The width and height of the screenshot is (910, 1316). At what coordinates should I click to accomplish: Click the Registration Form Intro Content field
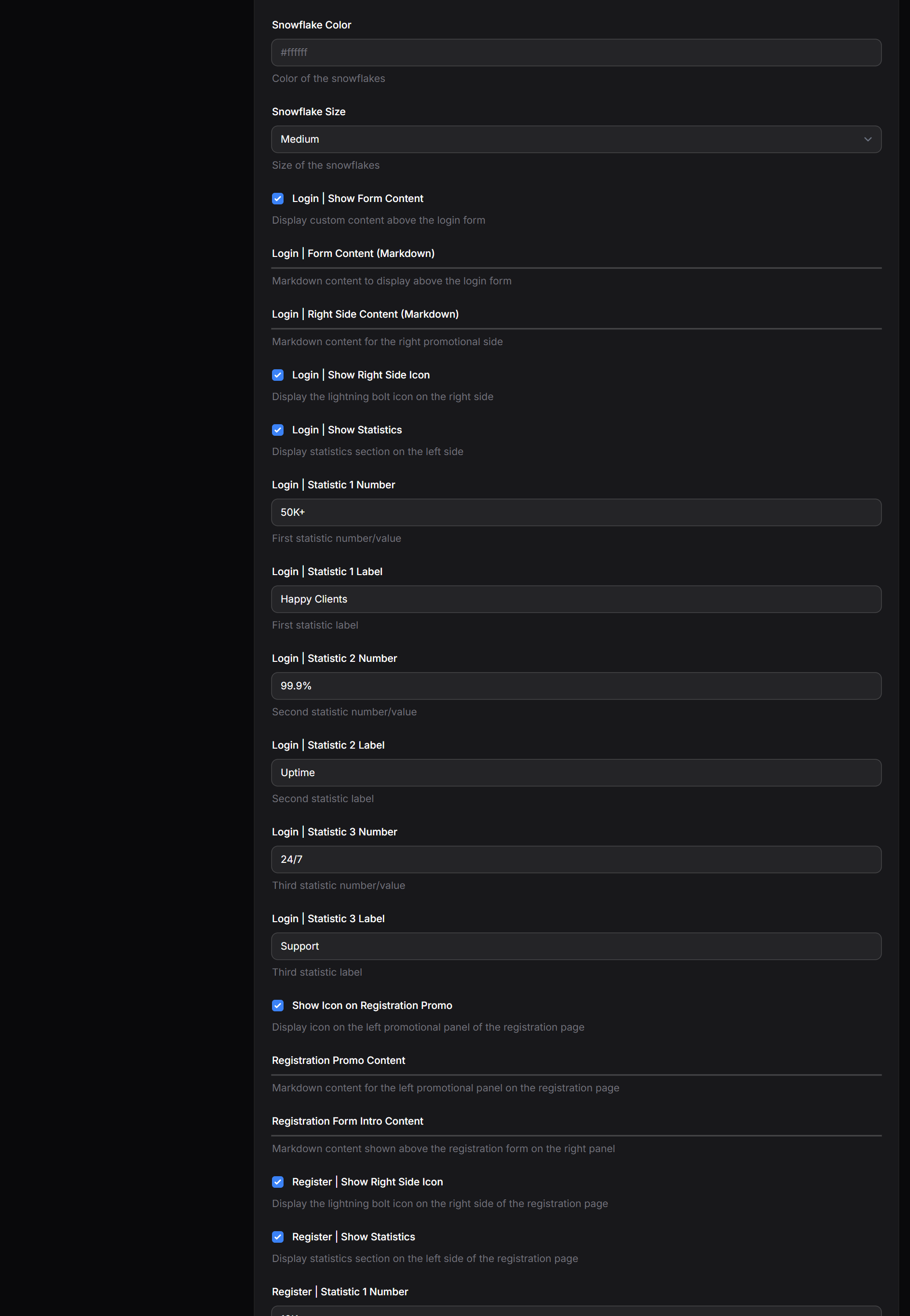point(576,1135)
